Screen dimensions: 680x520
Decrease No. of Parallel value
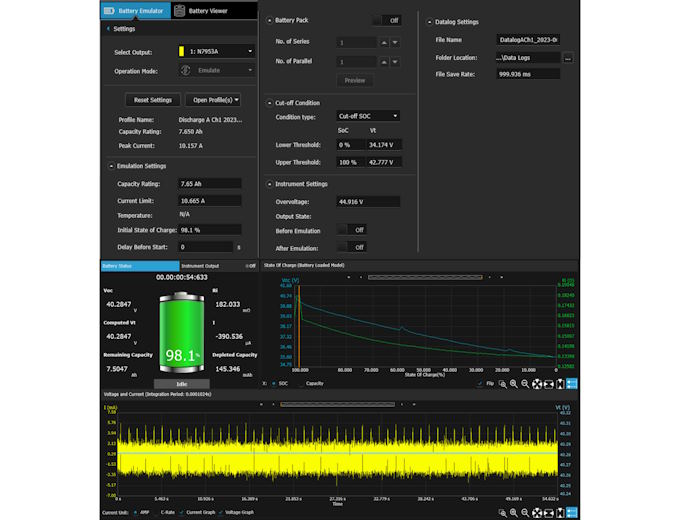coord(395,62)
